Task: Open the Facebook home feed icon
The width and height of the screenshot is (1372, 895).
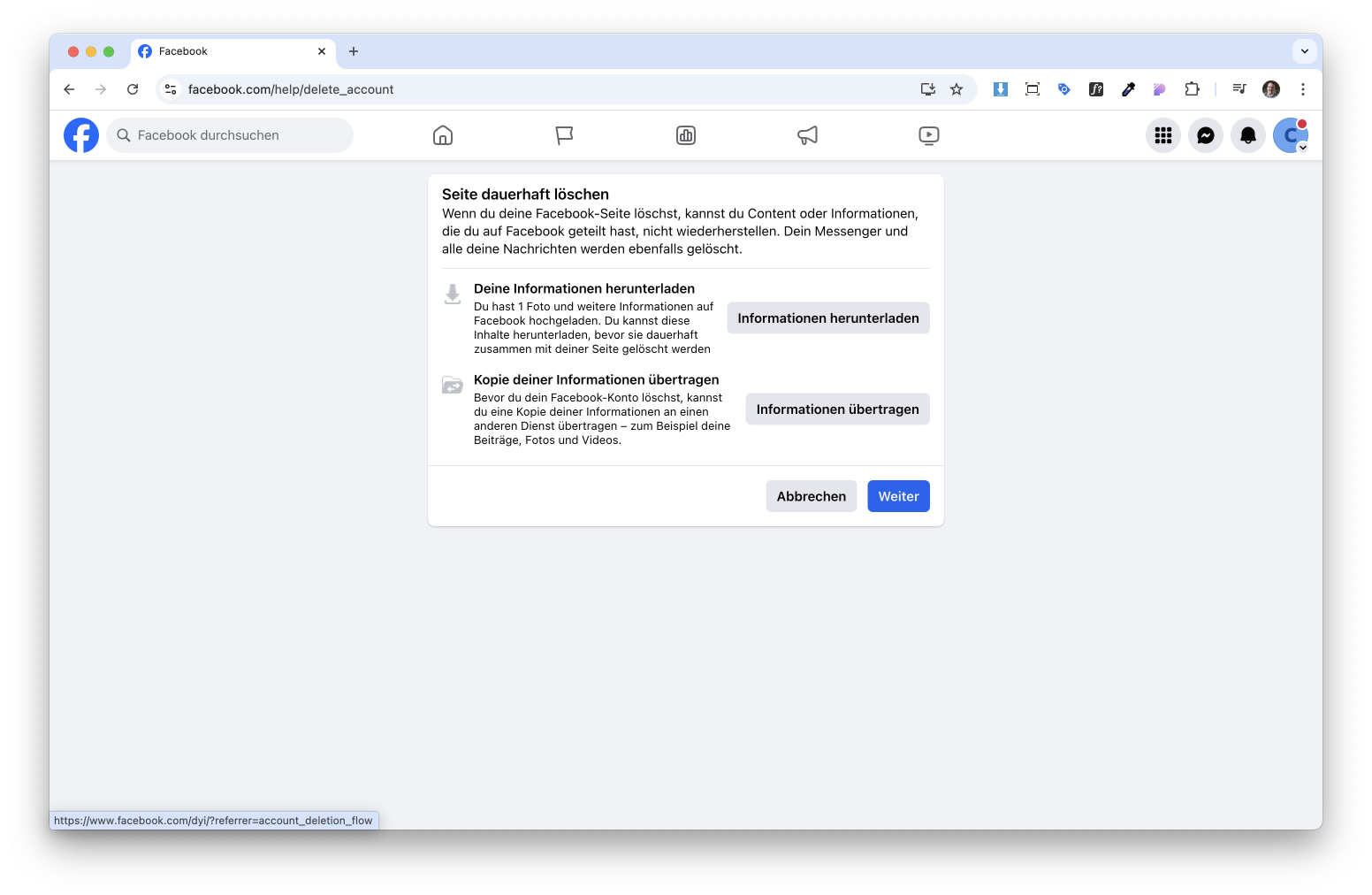Action: (443, 135)
